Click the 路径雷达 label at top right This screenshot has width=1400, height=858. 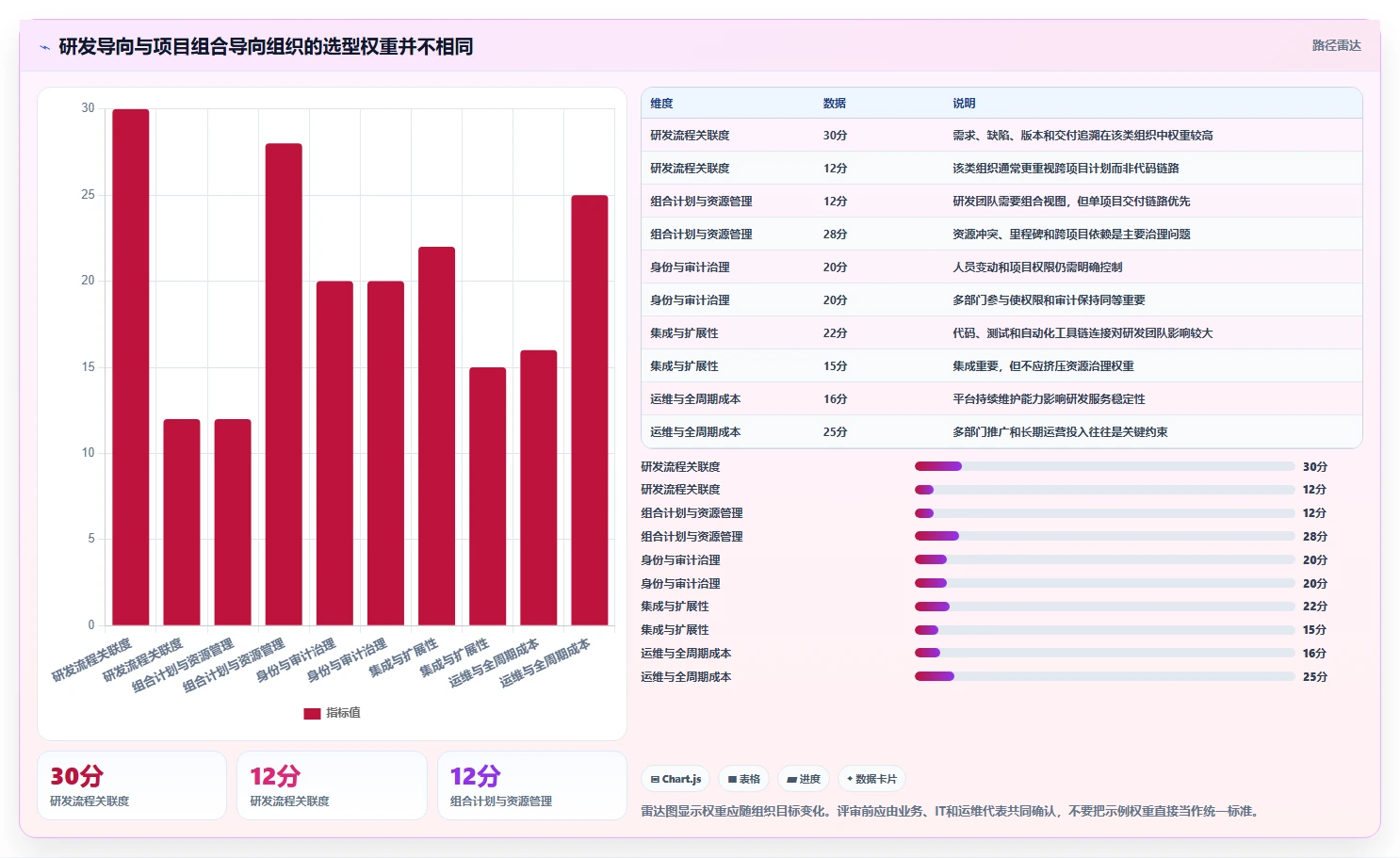(1336, 45)
